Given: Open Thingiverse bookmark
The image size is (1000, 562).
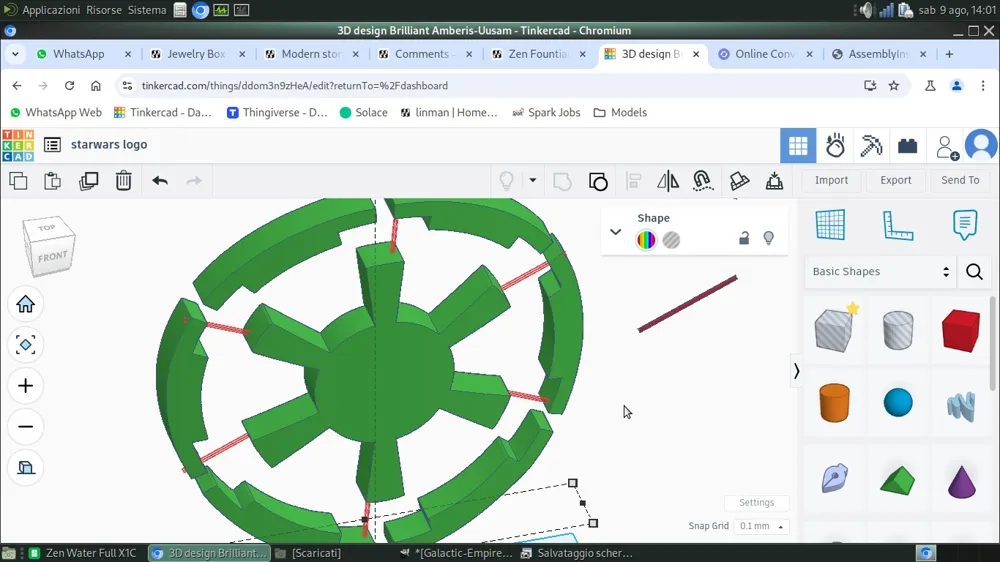Looking at the screenshot, I should point(277,112).
